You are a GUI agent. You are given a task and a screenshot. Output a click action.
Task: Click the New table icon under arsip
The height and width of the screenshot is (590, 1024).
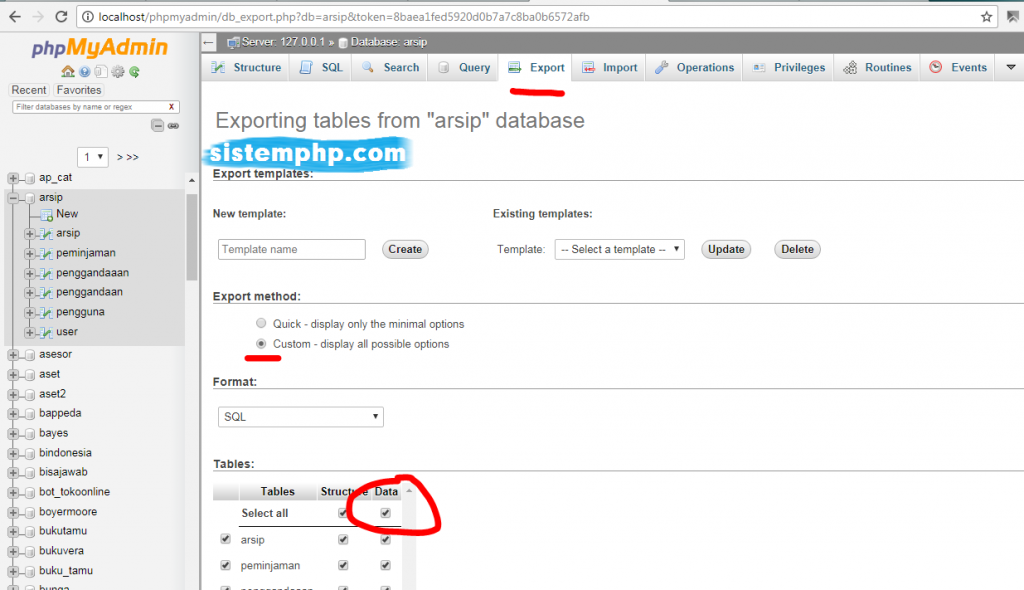(46, 215)
